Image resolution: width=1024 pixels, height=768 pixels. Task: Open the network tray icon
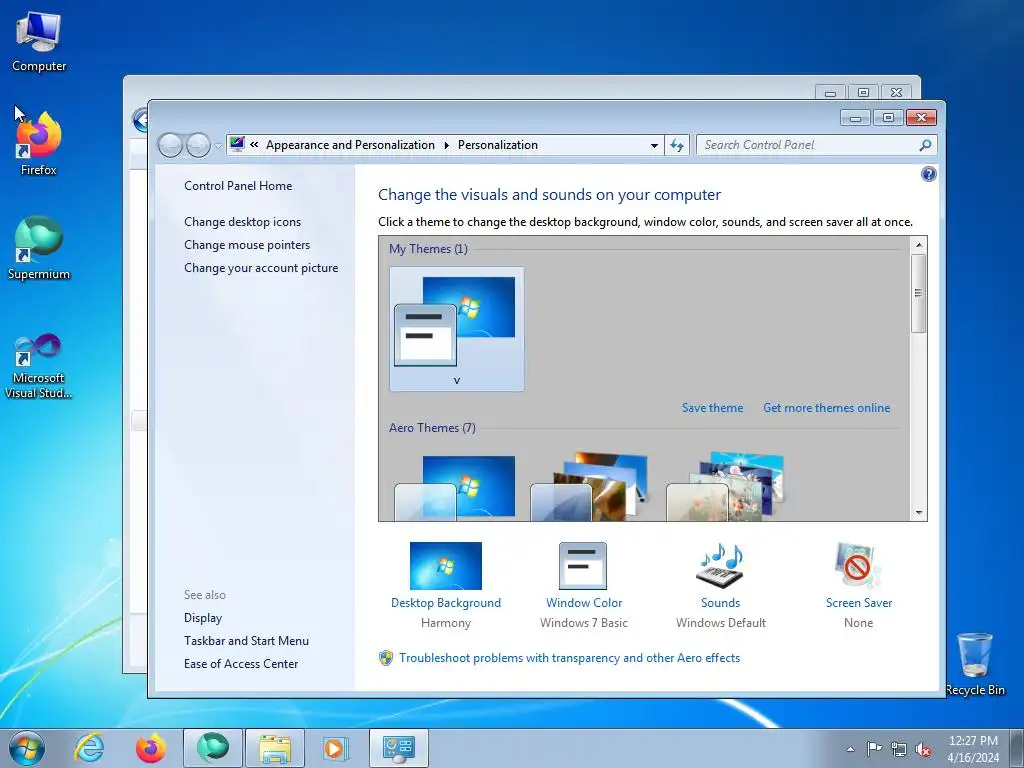click(899, 749)
